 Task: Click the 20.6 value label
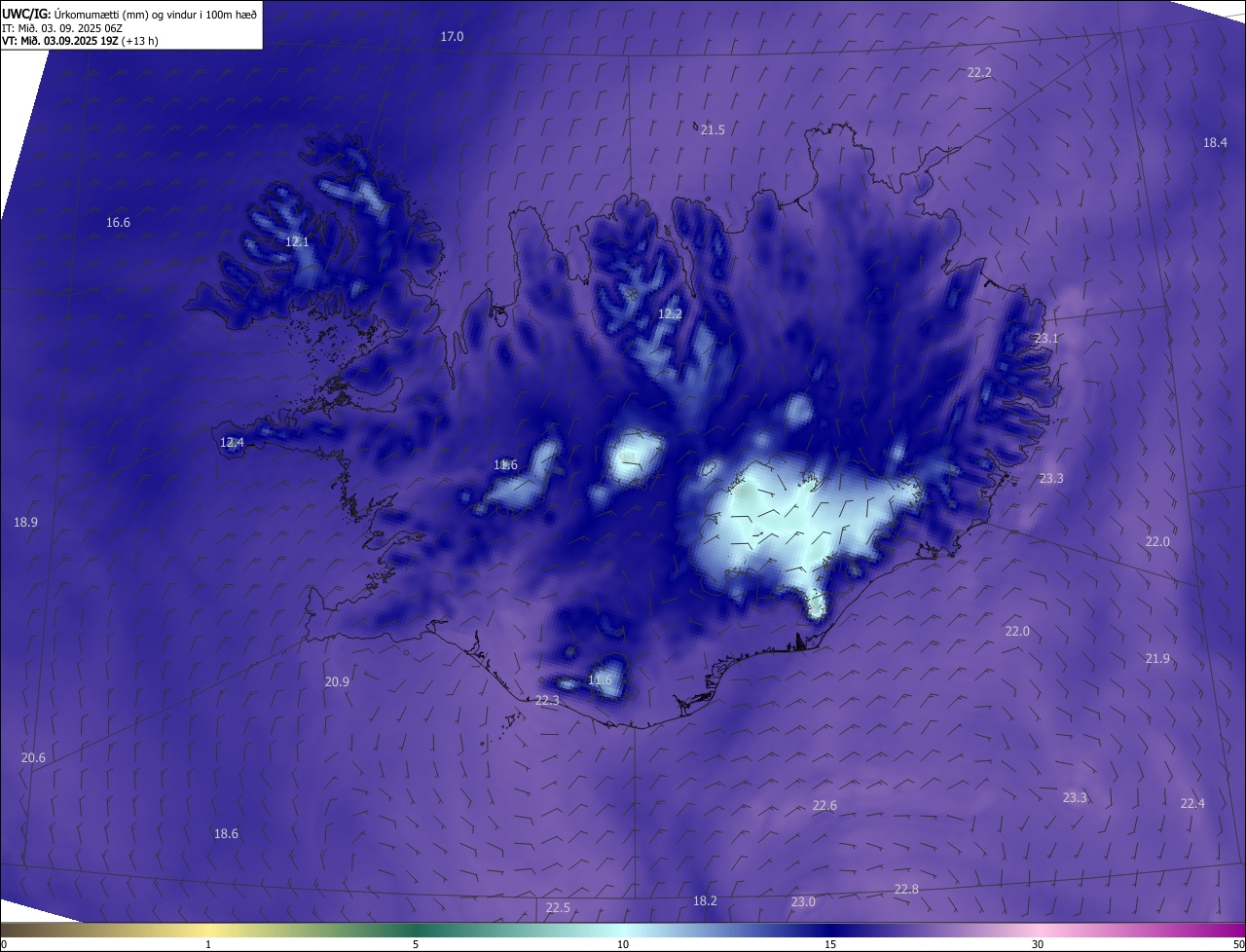33,757
